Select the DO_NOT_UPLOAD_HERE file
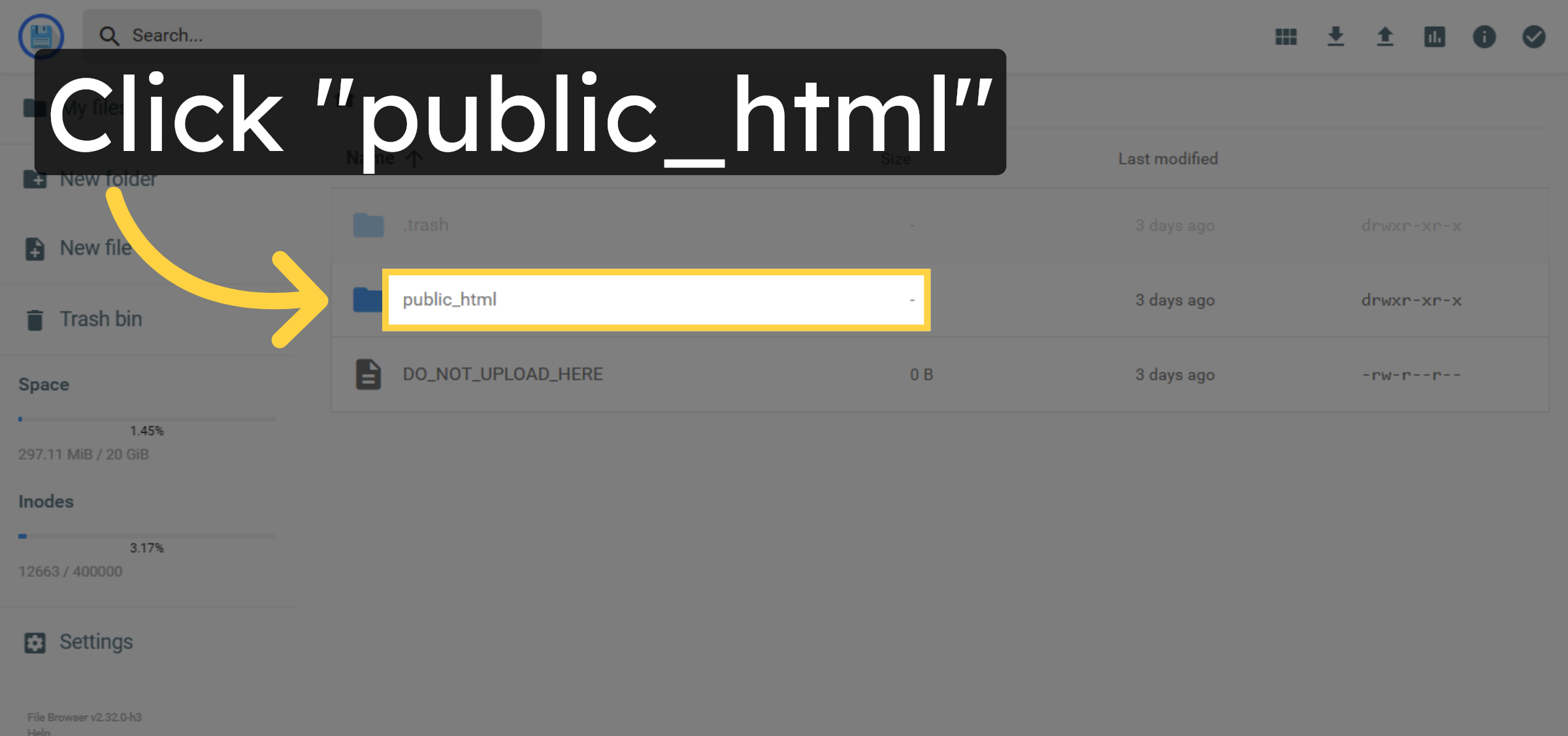Screen dimensions: 1568x736 click(x=503, y=374)
